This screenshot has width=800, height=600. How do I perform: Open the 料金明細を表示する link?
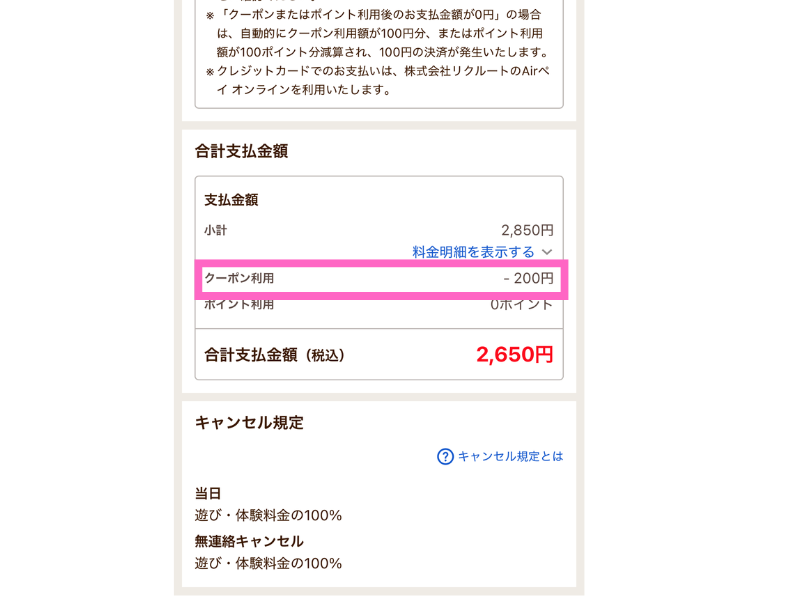pos(473,252)
